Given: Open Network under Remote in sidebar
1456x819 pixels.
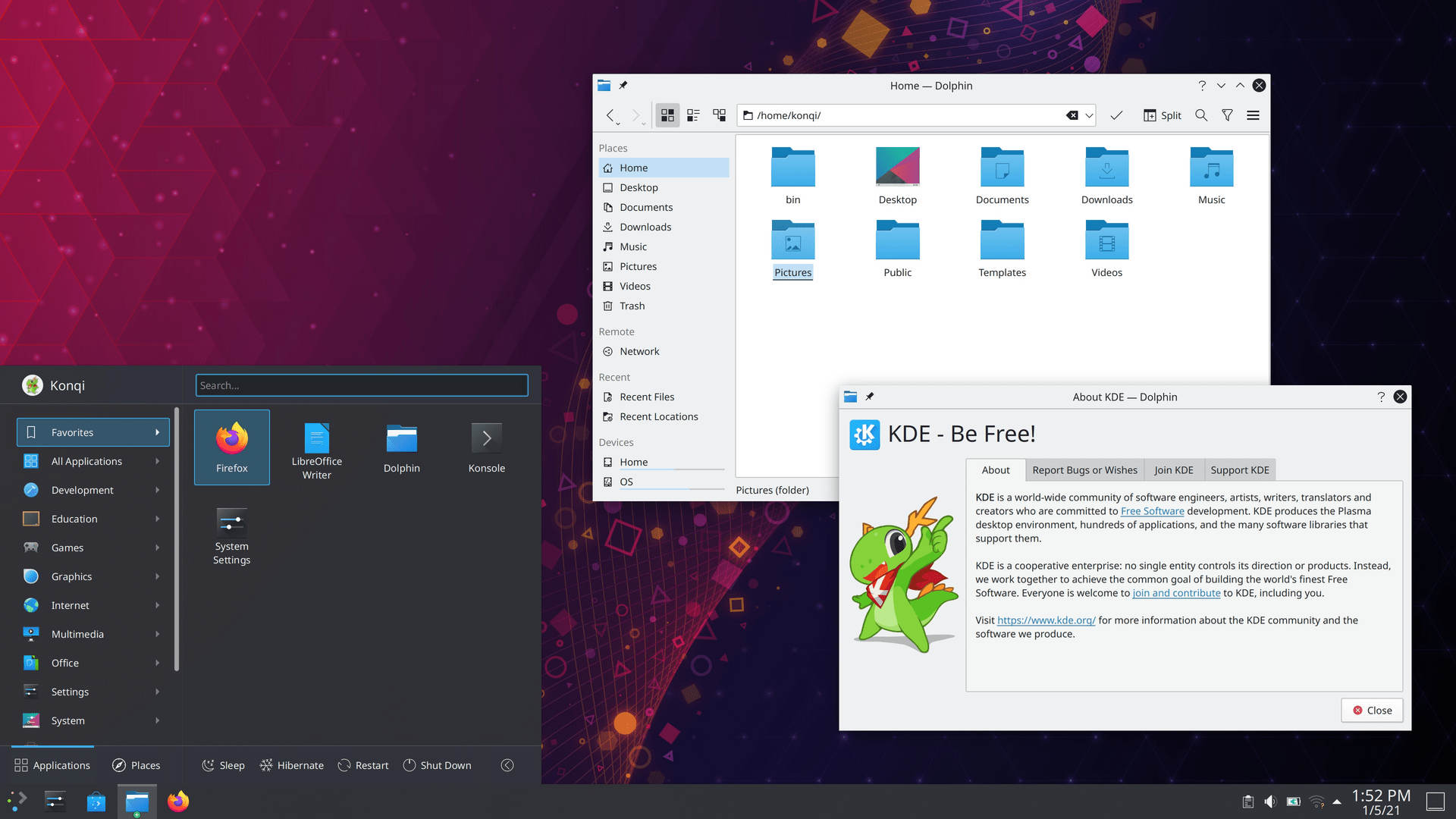Looking at the screenshot, I should [x=664, y=351].
